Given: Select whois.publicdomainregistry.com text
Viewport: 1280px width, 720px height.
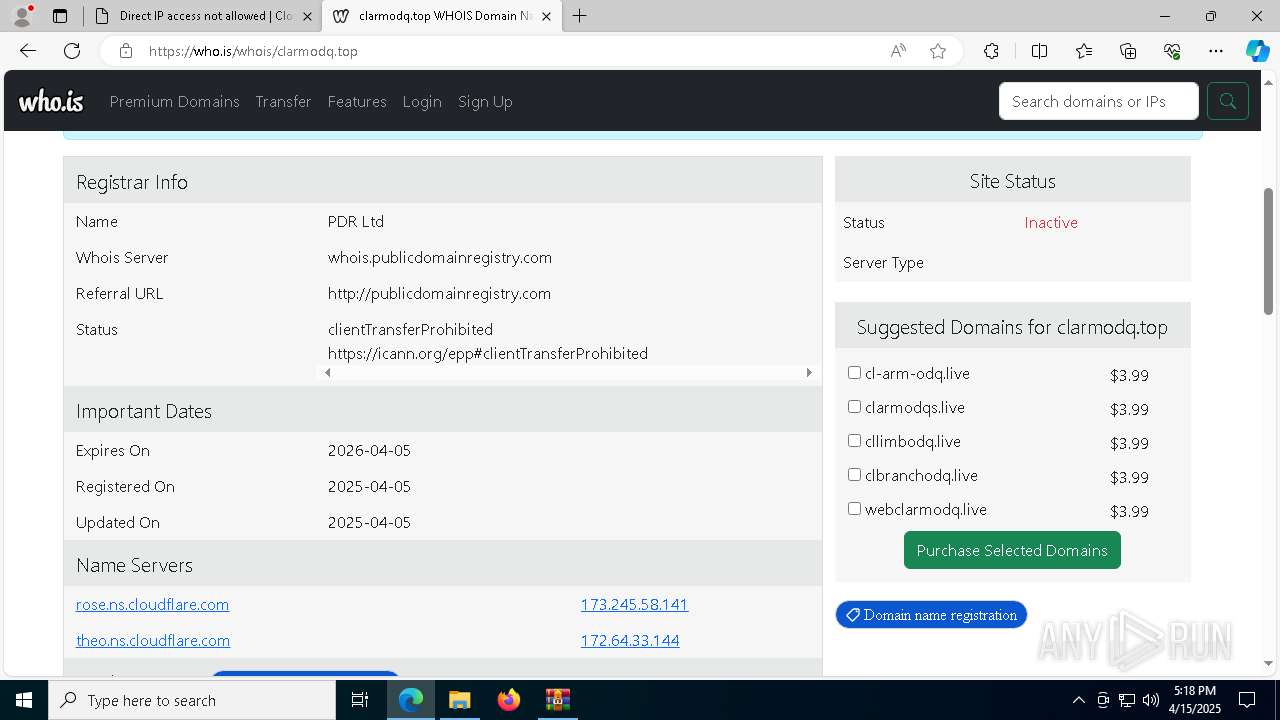Looking at the screenshot, I should [x=440, y=257].
